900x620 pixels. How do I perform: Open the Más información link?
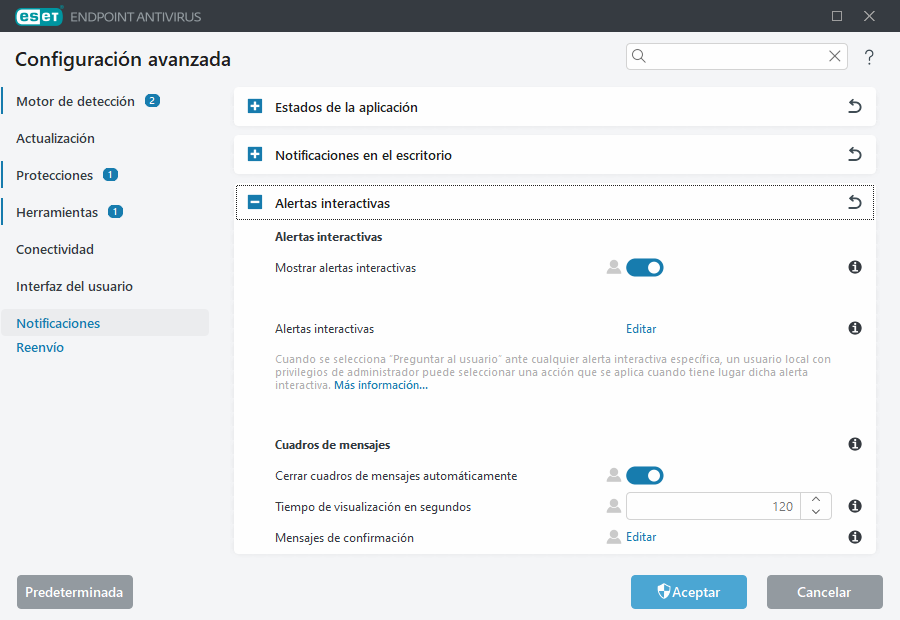(x=381, y=384)
